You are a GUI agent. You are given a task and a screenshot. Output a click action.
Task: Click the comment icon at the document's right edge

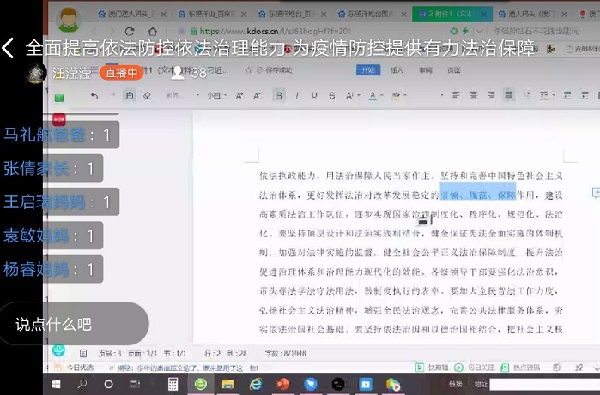coord(596,192)
